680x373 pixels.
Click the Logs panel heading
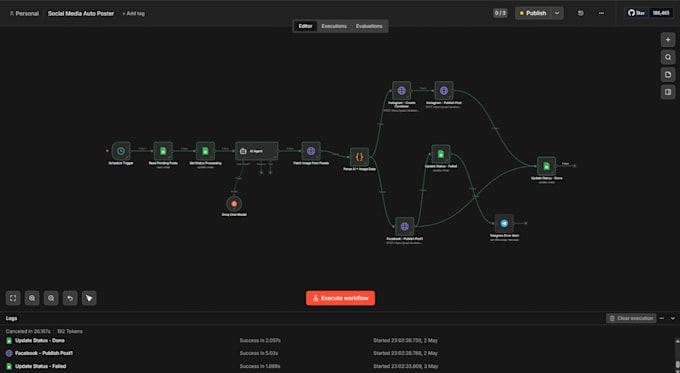coord(11,318)
